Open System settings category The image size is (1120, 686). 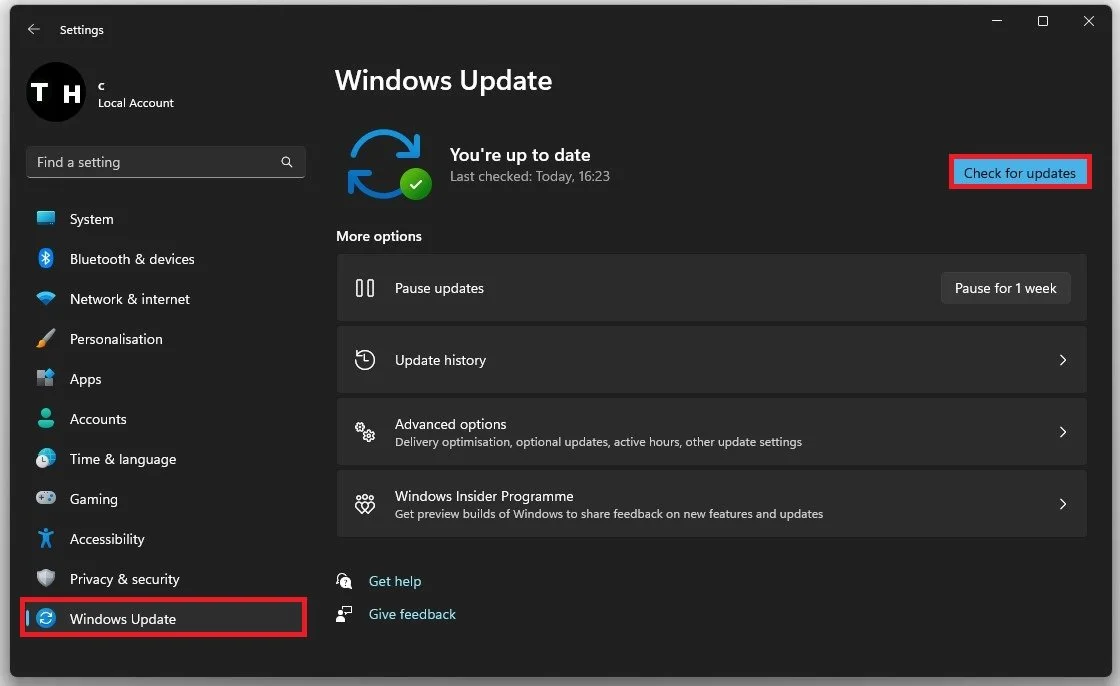(x=166, y=219)
